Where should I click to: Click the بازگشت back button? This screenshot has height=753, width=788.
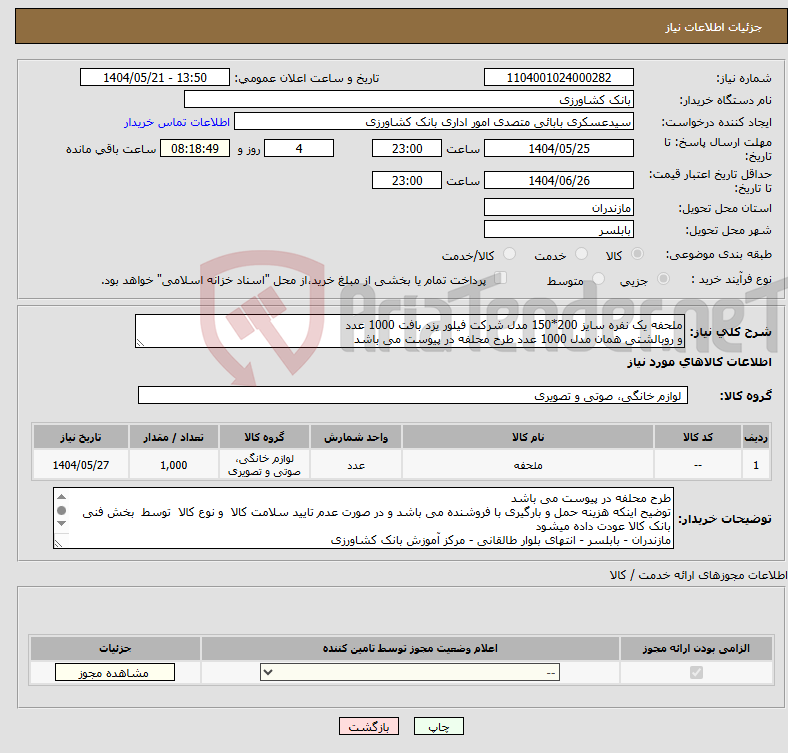pos(369,726)
